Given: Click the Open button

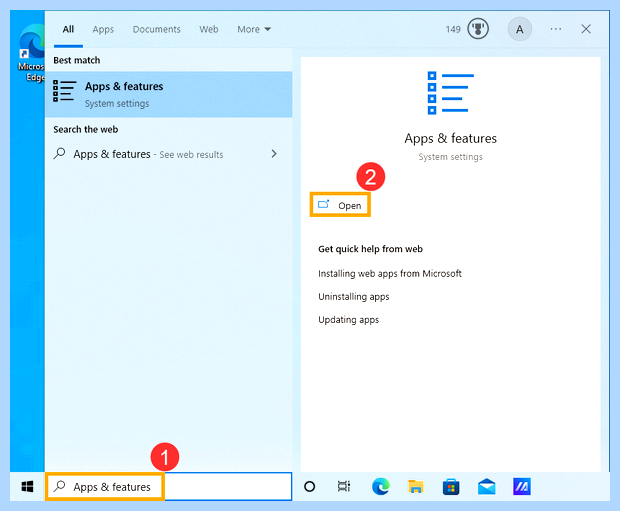Looking at the screenshot, I should 340,205.
